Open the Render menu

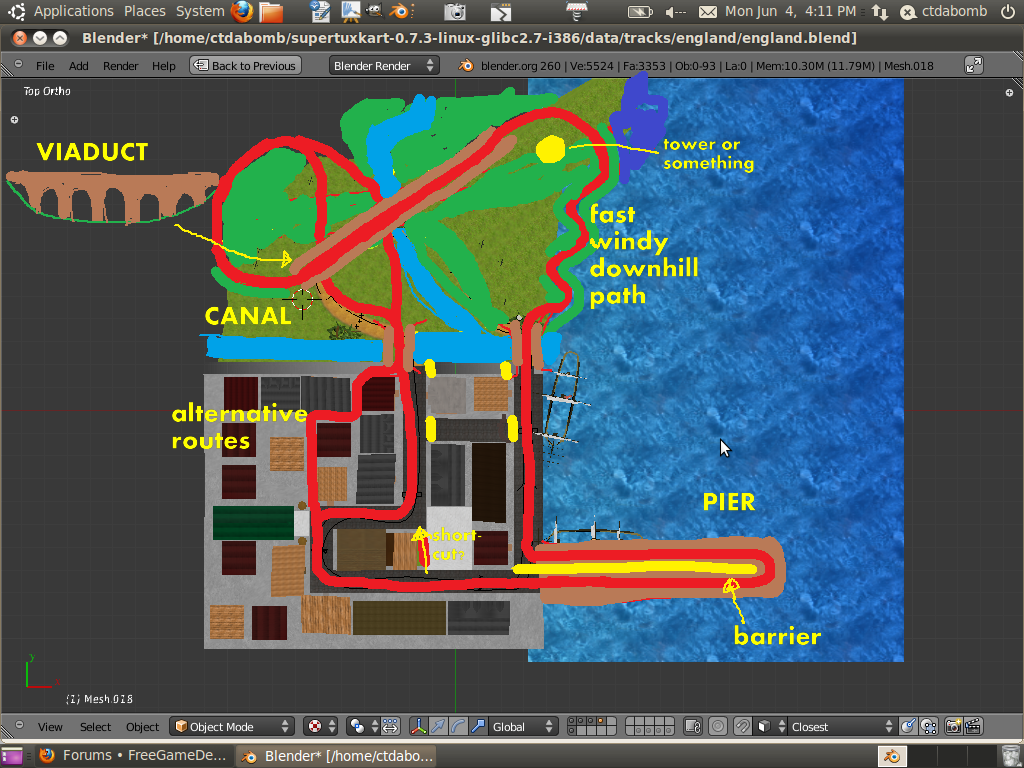coord(121,66)
